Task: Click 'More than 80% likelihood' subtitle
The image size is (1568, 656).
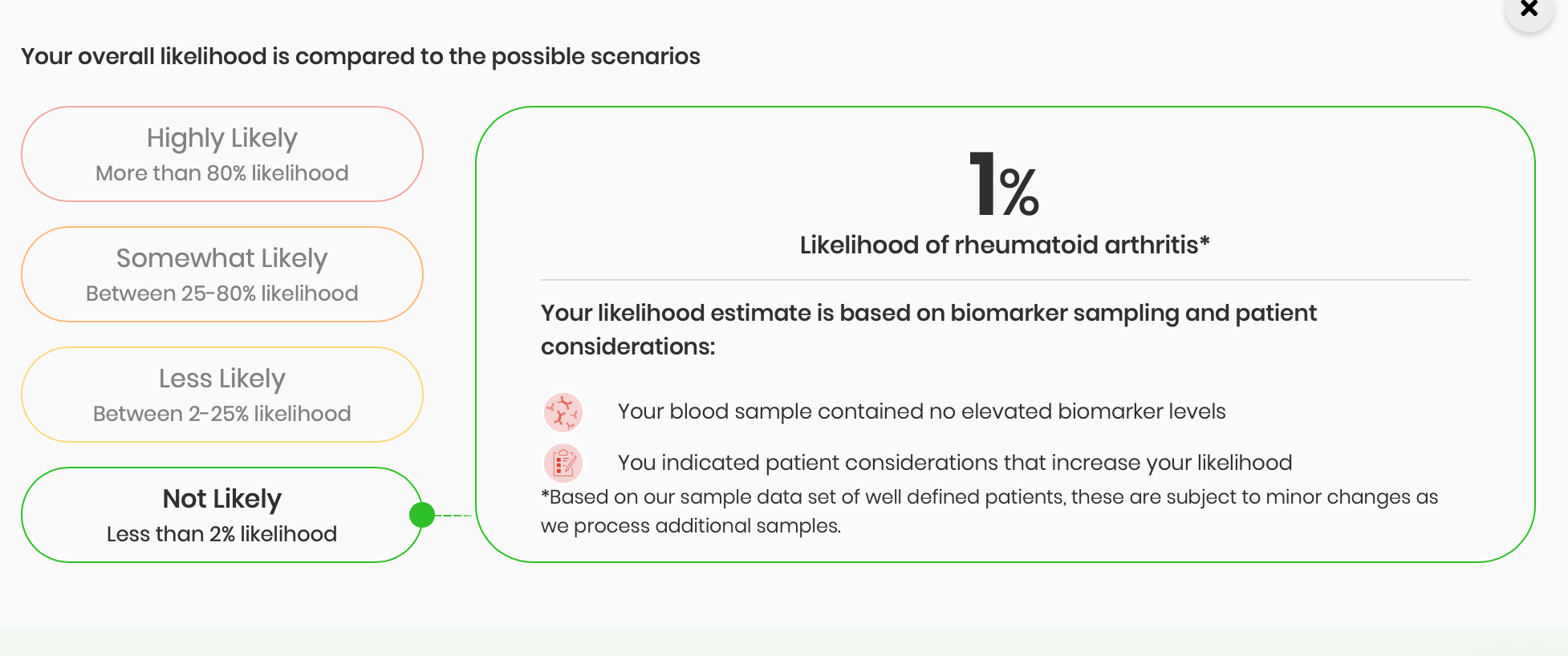Action: click(x=222, y=173)
